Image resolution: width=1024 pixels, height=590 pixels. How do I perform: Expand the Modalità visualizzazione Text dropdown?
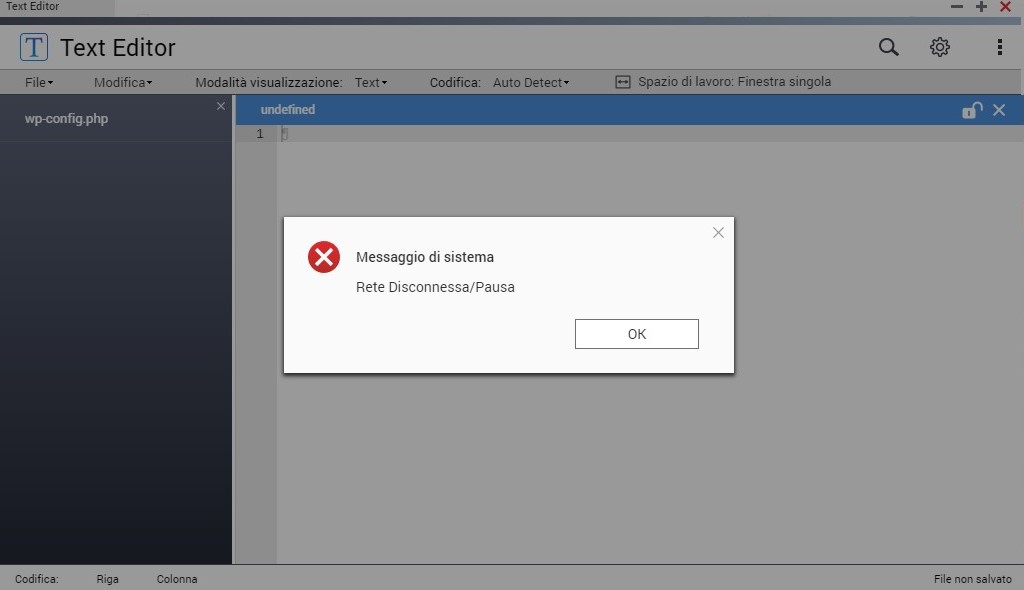[x=370, y=82]
